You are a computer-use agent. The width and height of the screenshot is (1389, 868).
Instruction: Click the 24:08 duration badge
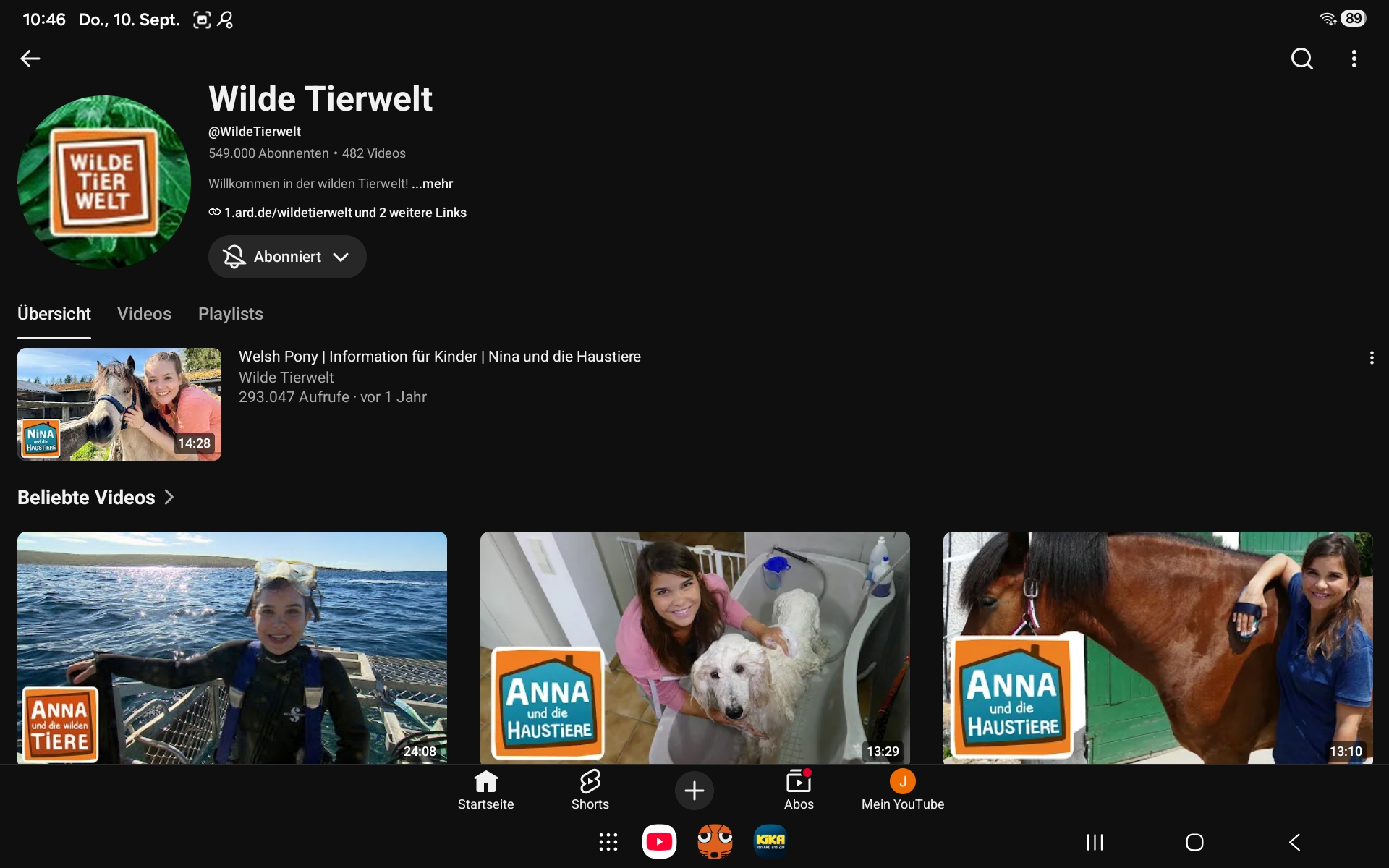pos(420,752)
